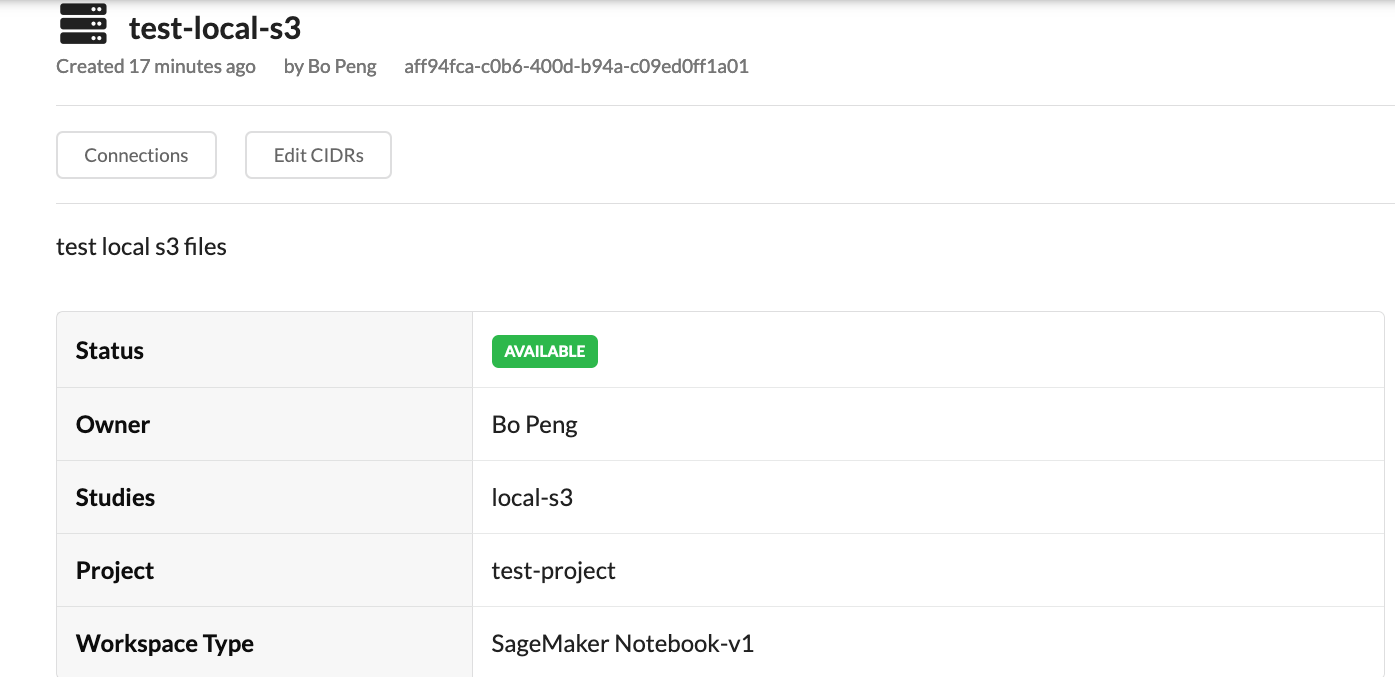Click the Owner row label

[x=112, y=423]
